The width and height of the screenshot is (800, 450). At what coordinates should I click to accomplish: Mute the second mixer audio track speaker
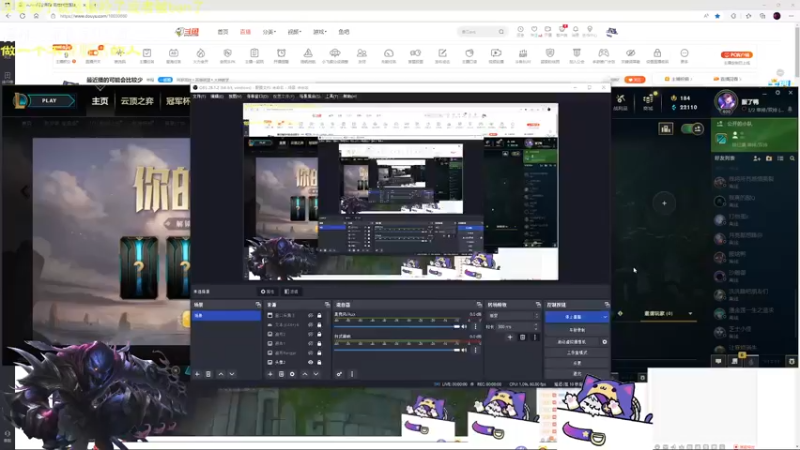pyautogui.click(x=464, y=350)
